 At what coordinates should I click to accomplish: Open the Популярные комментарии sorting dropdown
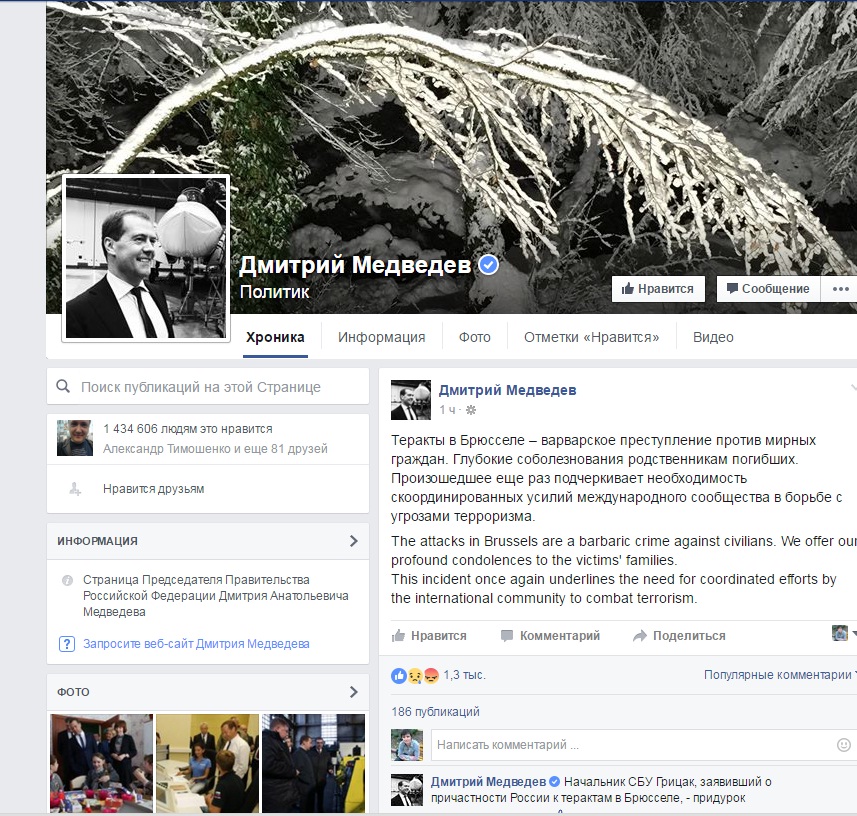click(x=778, y=675)
